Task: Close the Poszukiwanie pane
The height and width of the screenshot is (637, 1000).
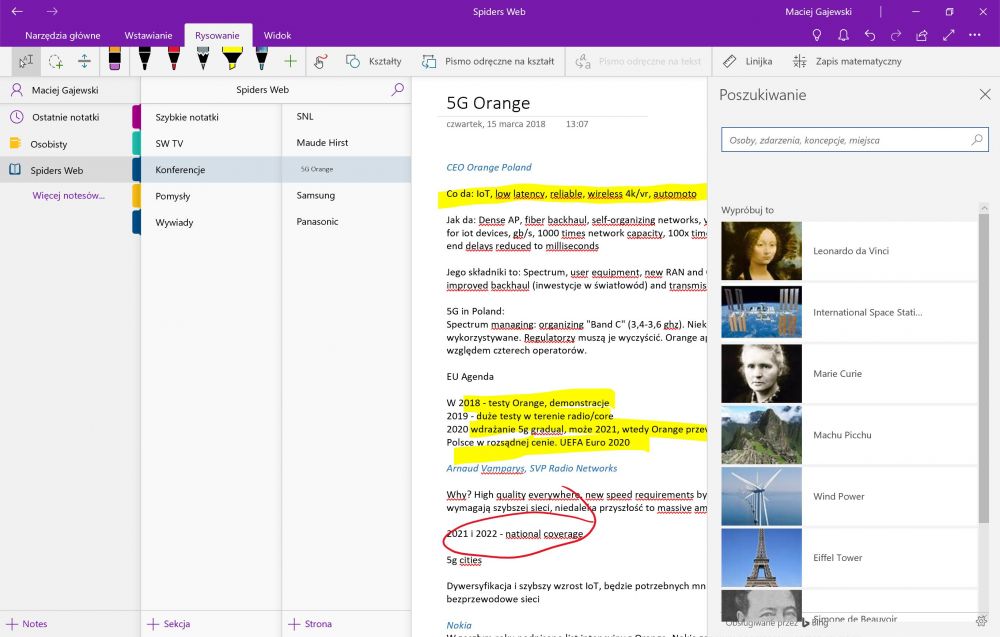Action: coord(985,94)
